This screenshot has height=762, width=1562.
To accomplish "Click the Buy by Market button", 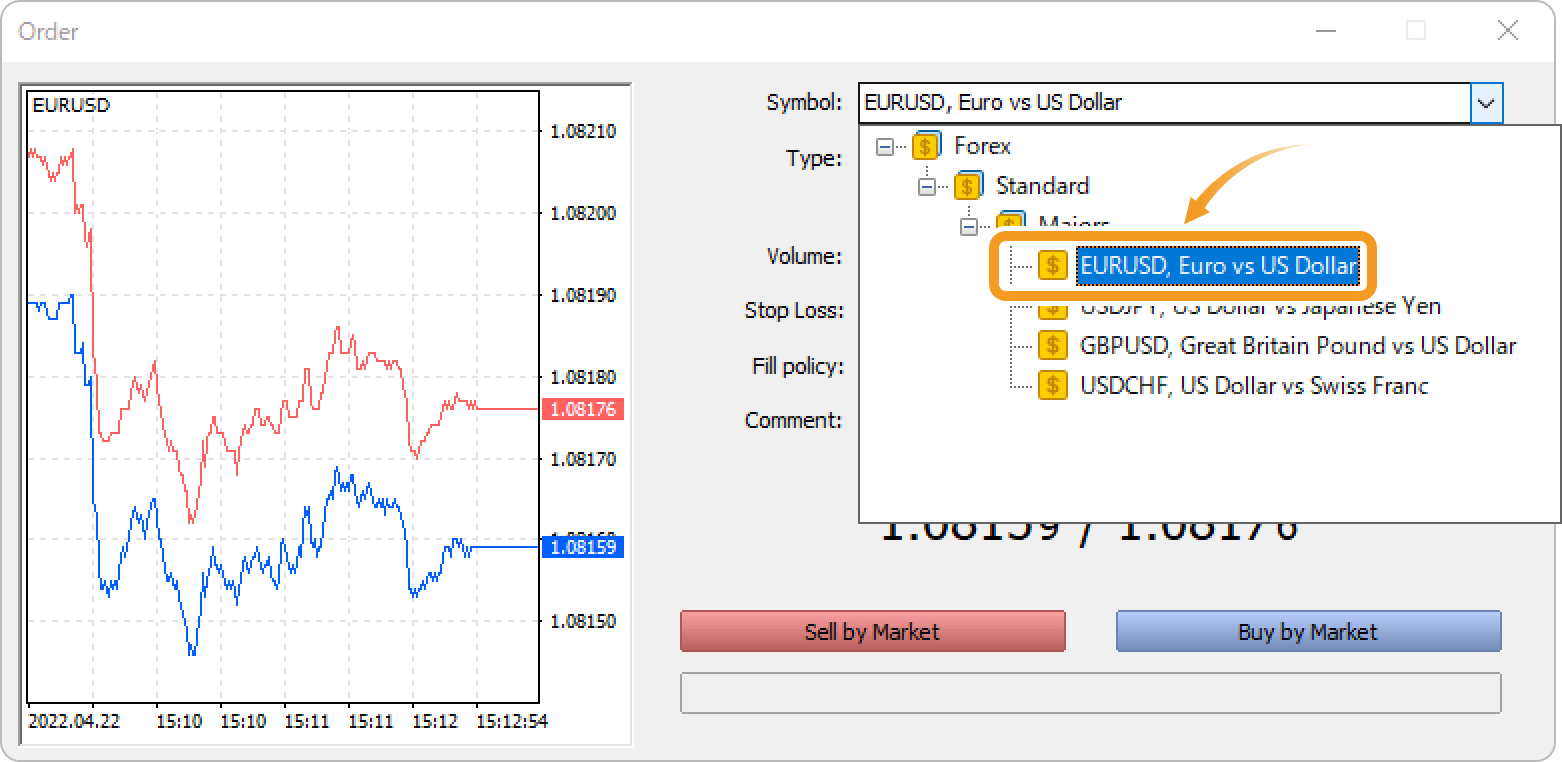I will pyautogui.click(x=1308, y=632).
